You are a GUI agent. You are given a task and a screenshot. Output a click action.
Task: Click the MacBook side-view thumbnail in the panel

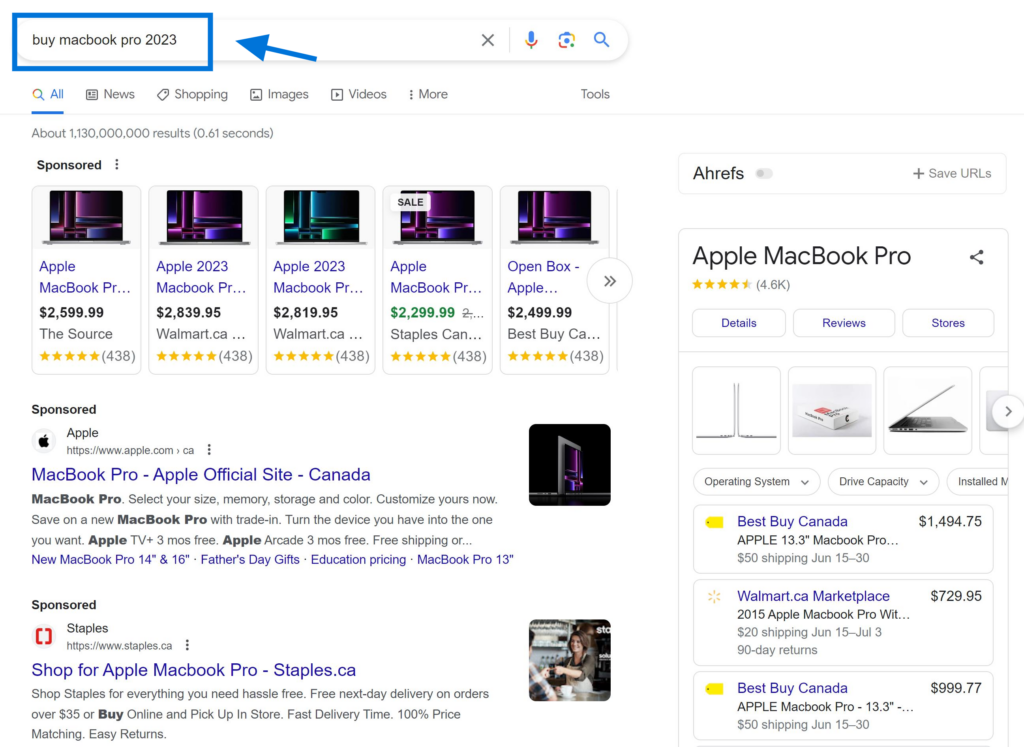pos(927,410)
